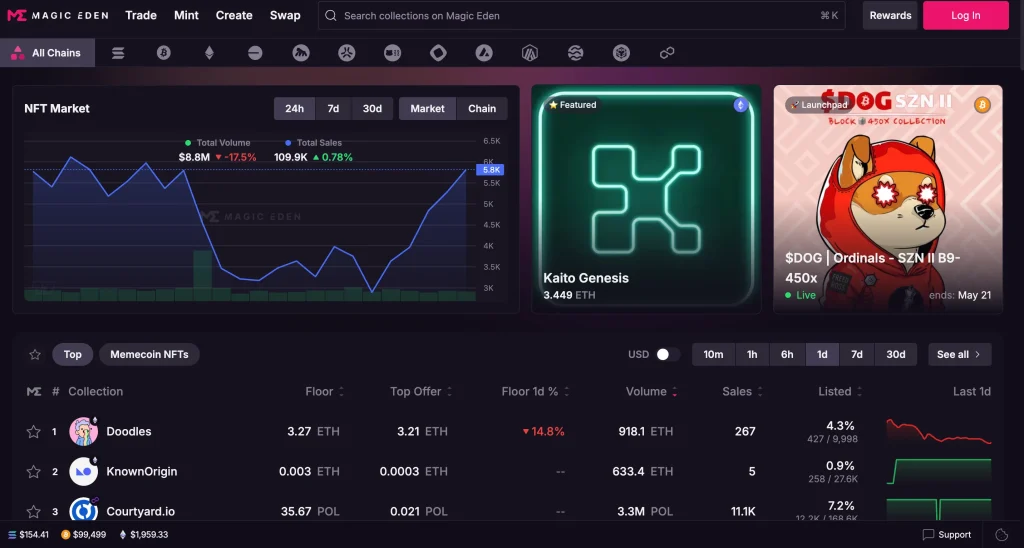The height and width of the screenshot is (548, 1024).
Task: Select the 30d chart range tab
Action: 372,108
